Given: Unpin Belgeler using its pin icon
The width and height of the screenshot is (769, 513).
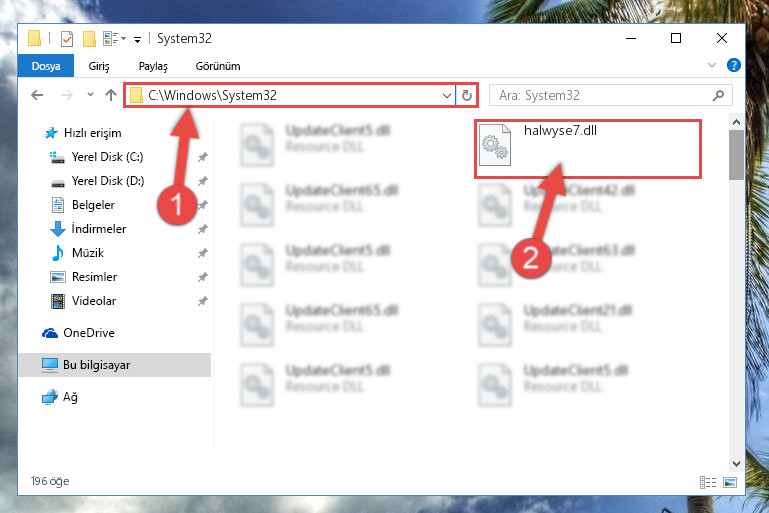Looking at the screenshot, I should (203, 205).
